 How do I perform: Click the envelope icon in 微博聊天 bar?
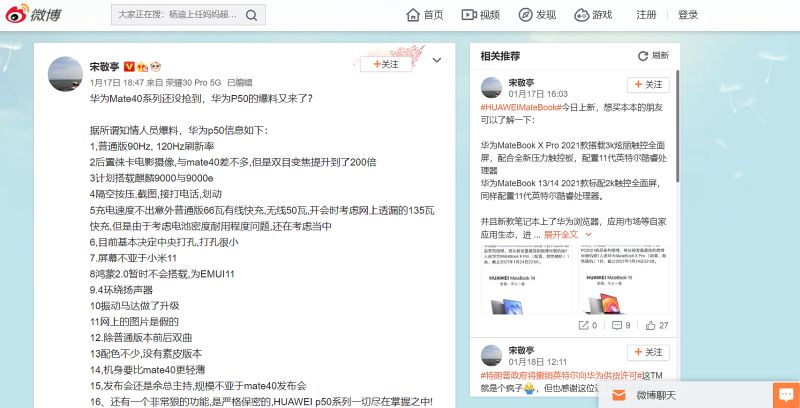(618, 395)
